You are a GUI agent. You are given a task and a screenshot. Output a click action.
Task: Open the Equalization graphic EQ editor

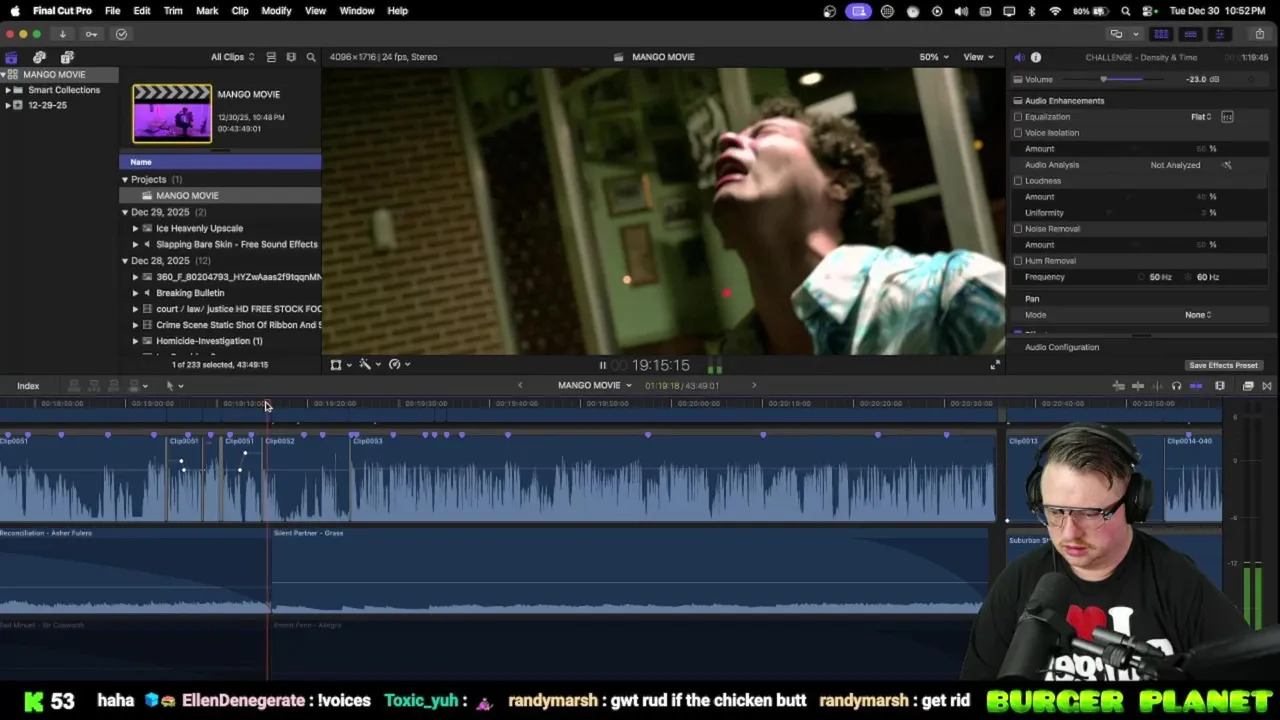1227,117
